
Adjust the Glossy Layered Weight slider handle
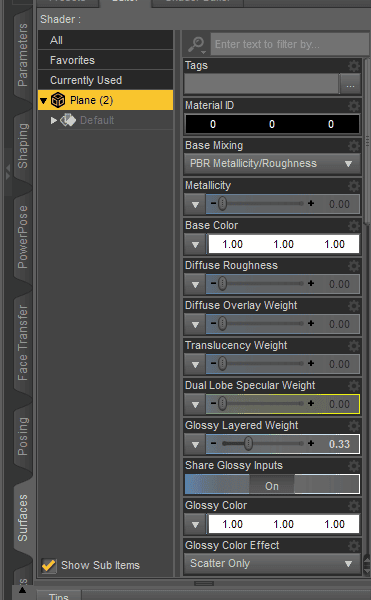click(249, 444)
